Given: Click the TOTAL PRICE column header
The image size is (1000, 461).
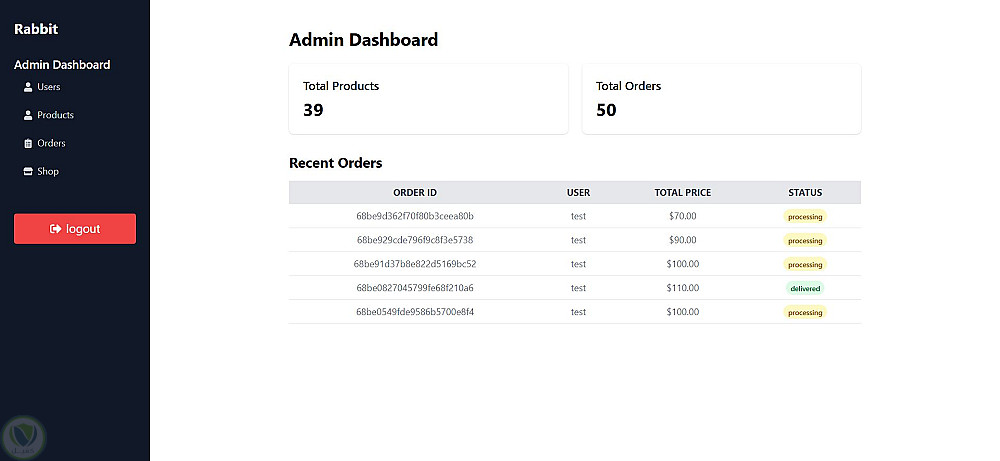Looking at the screenshot, I should [x=683, y=192].
